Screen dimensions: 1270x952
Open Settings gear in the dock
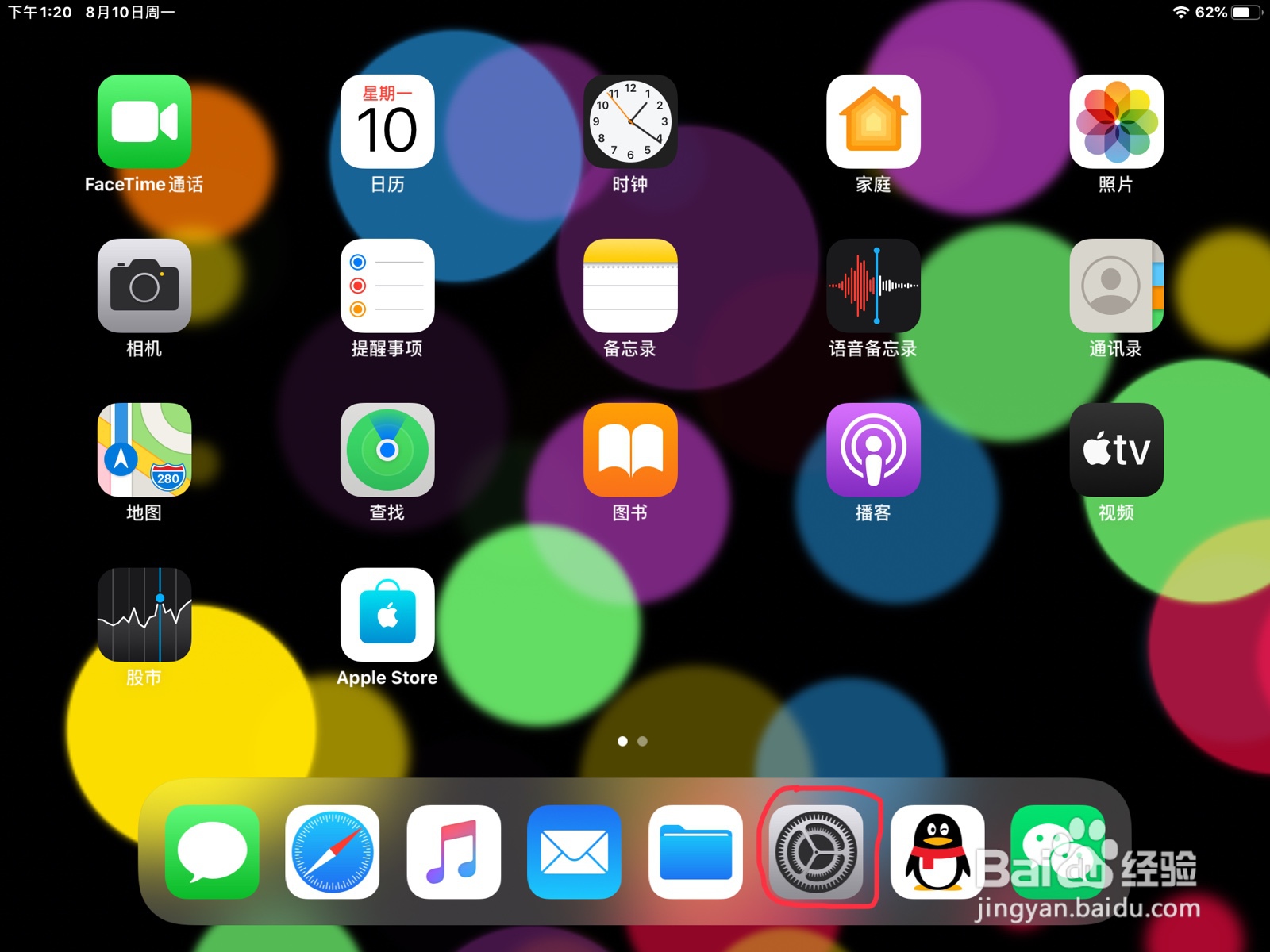[817, 852]
